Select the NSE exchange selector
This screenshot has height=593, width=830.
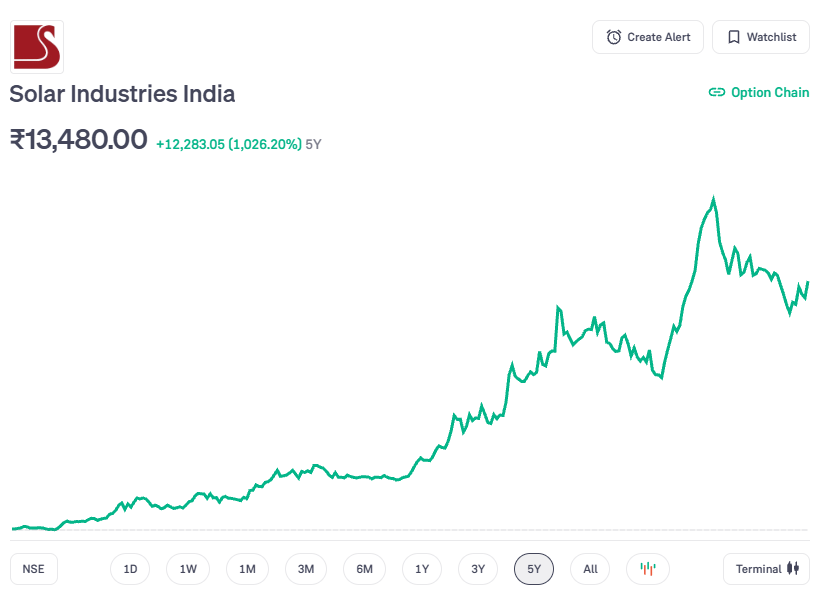[34, 569]
